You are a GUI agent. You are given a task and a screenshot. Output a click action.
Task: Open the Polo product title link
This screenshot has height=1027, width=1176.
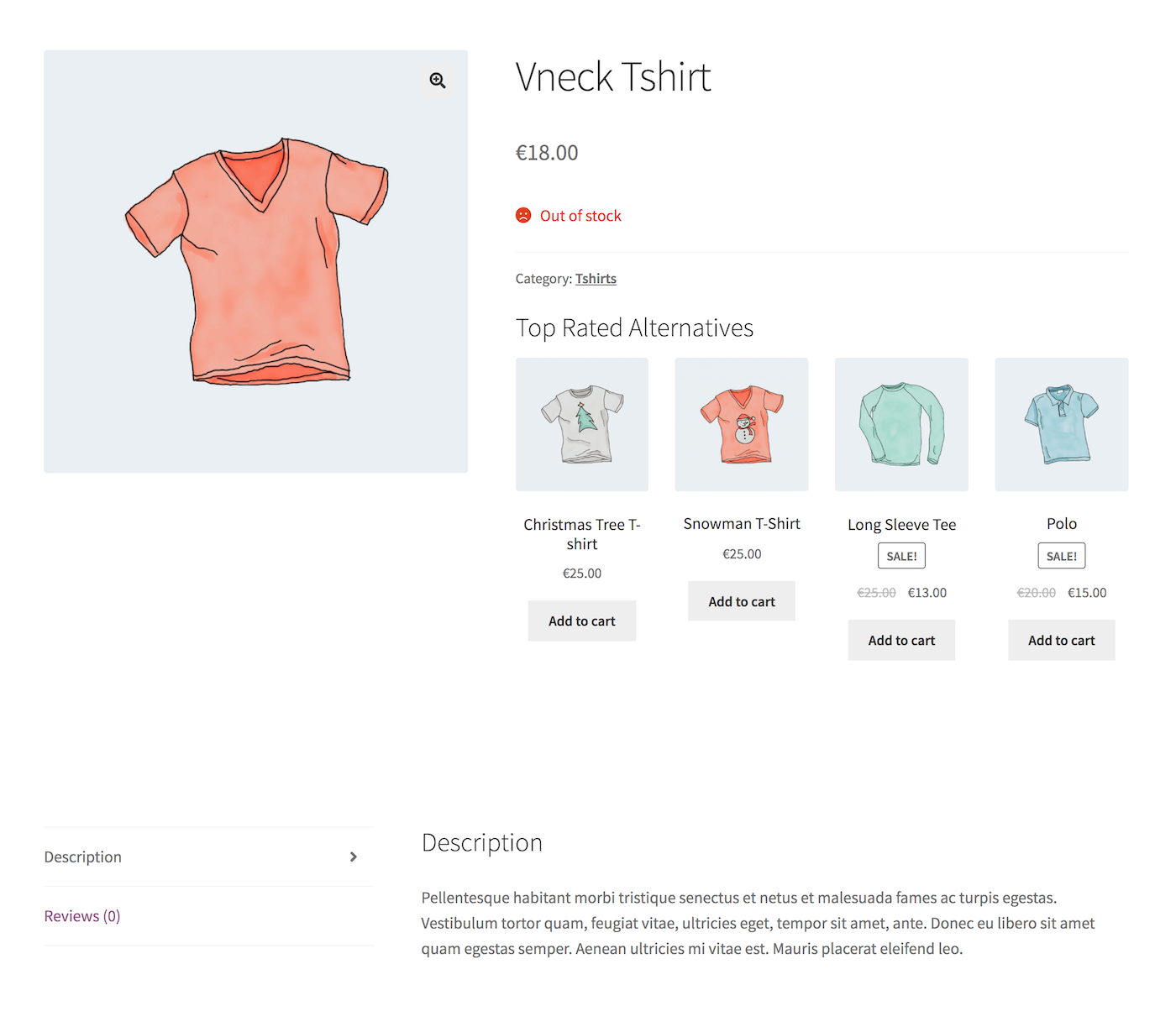tap(1061, 522)
